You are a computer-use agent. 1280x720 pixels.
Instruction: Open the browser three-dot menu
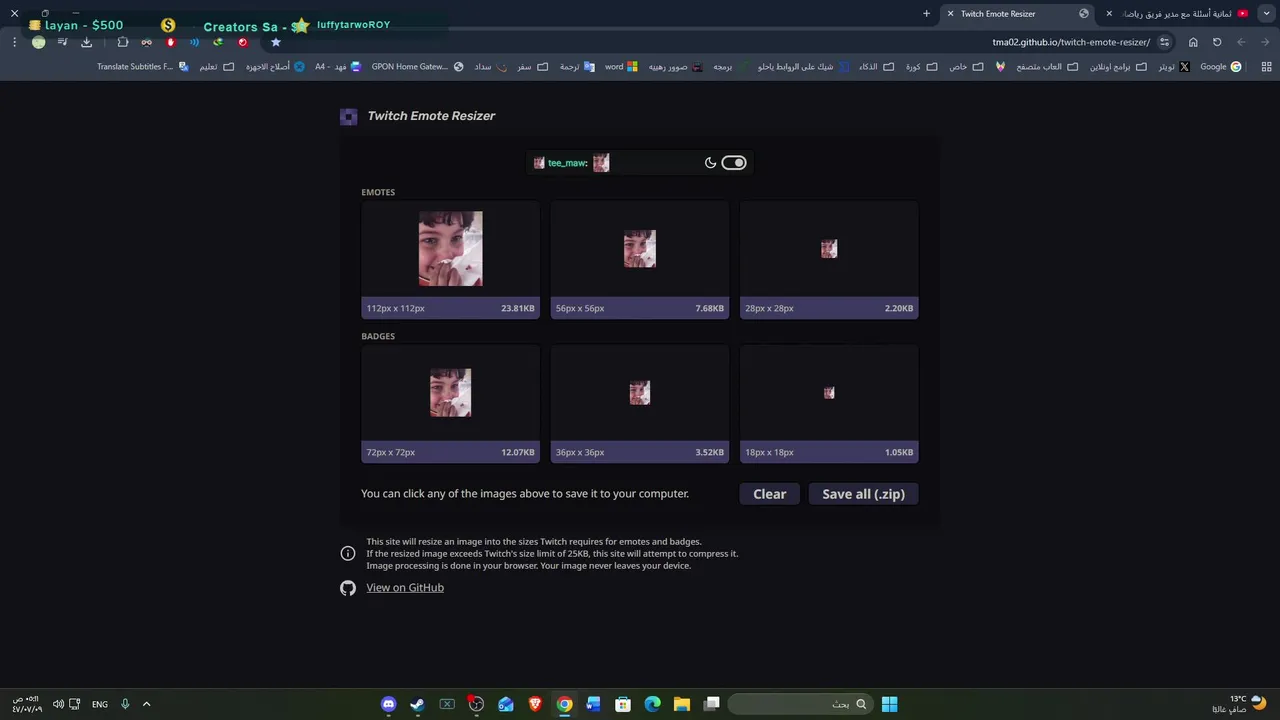(x=14, y=42)
